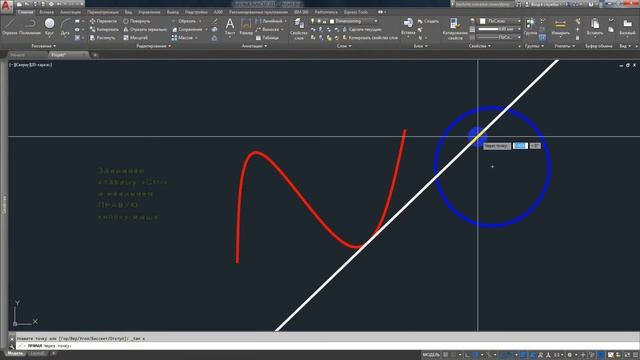This screenshot has width=640, height=360.
Task: Switch to the Модель layout tab
Action: point(15,353)
